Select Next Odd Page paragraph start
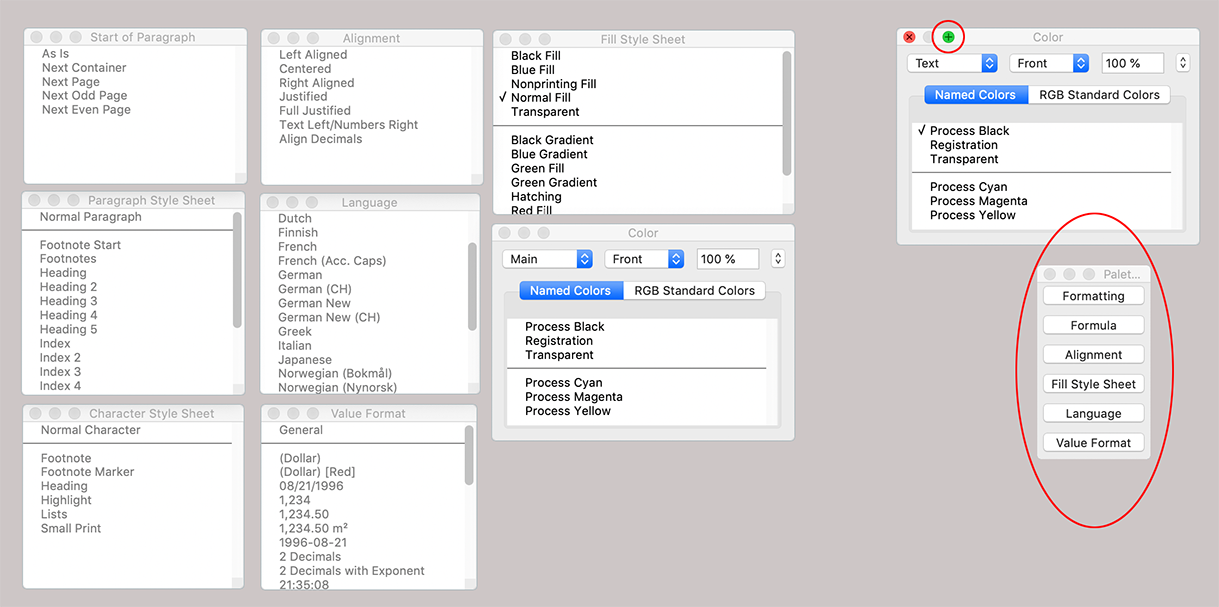The width and height of the screenshot is (1219, 607). point(83,96)
